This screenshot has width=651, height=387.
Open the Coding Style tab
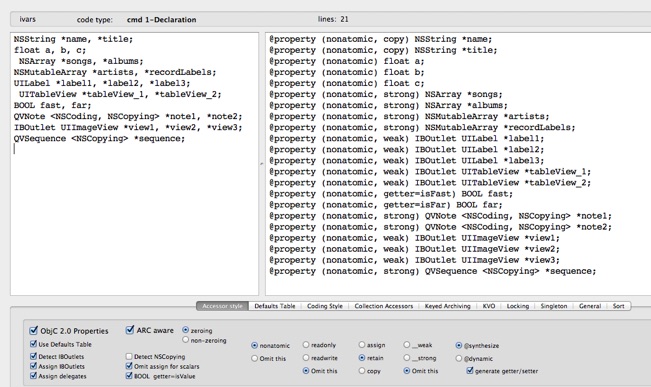coord(325,306)
